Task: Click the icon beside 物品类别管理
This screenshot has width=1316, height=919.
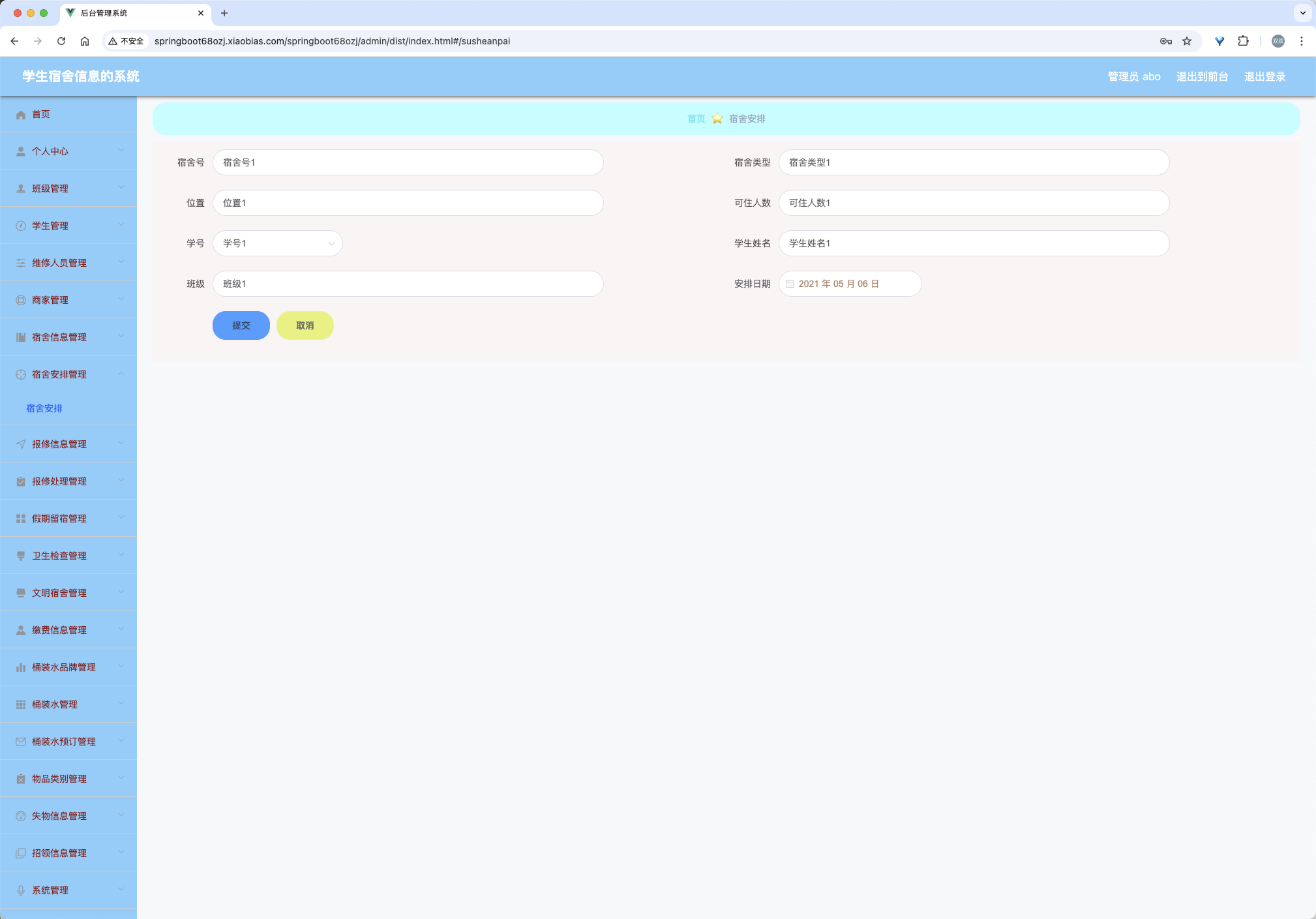Action: pyautogui.click(x=21, y=779)
